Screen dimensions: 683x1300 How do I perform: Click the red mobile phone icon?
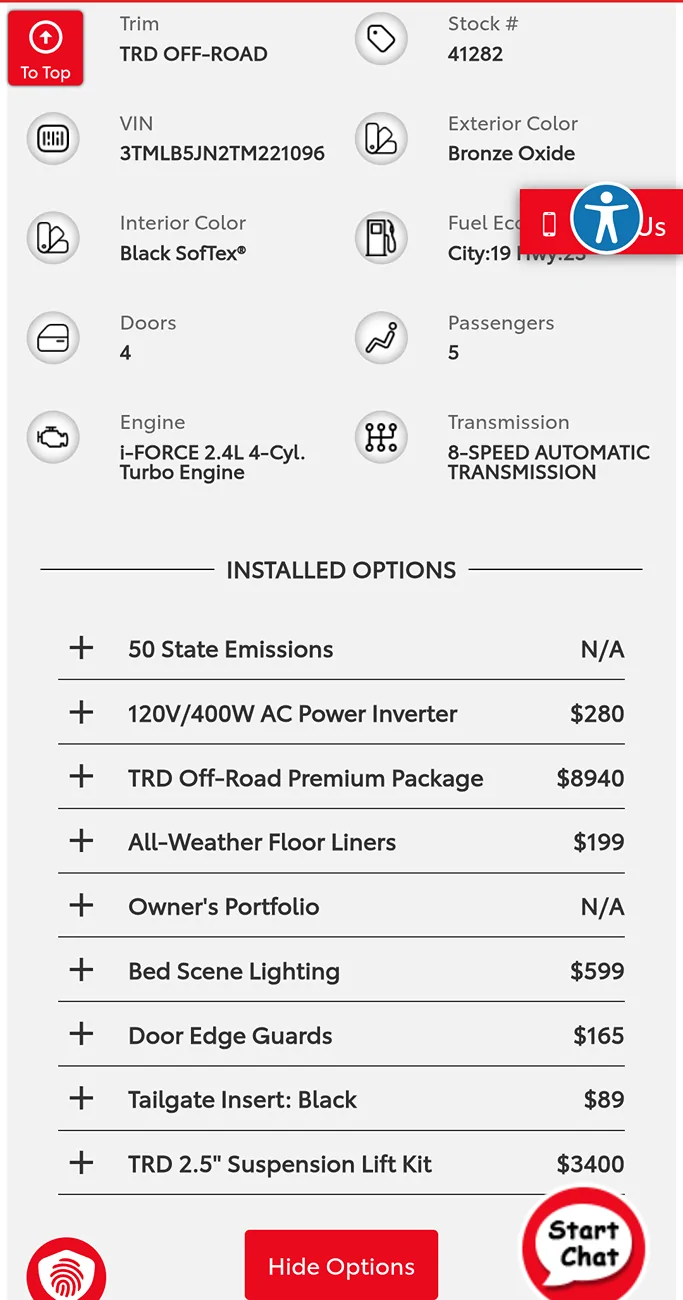(x=549, y=222)
